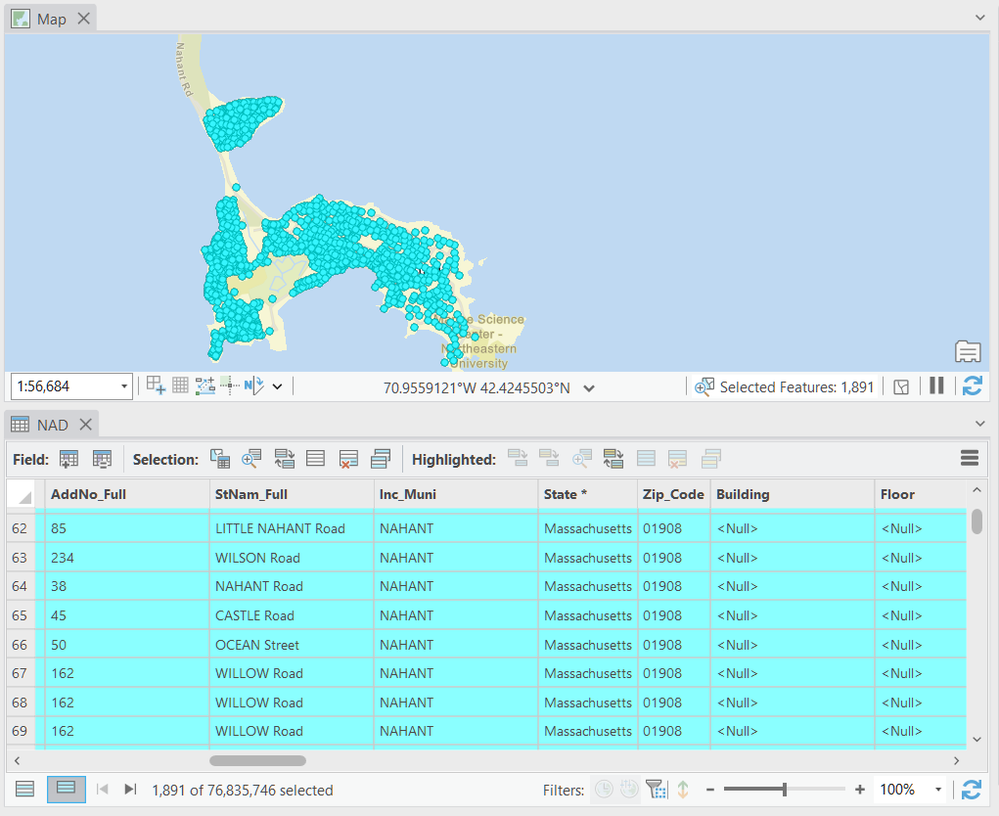Image resolution: width=999 pixels, height=816 pixels.
Task: Delete the selected rows
Action: click(348, 459)
